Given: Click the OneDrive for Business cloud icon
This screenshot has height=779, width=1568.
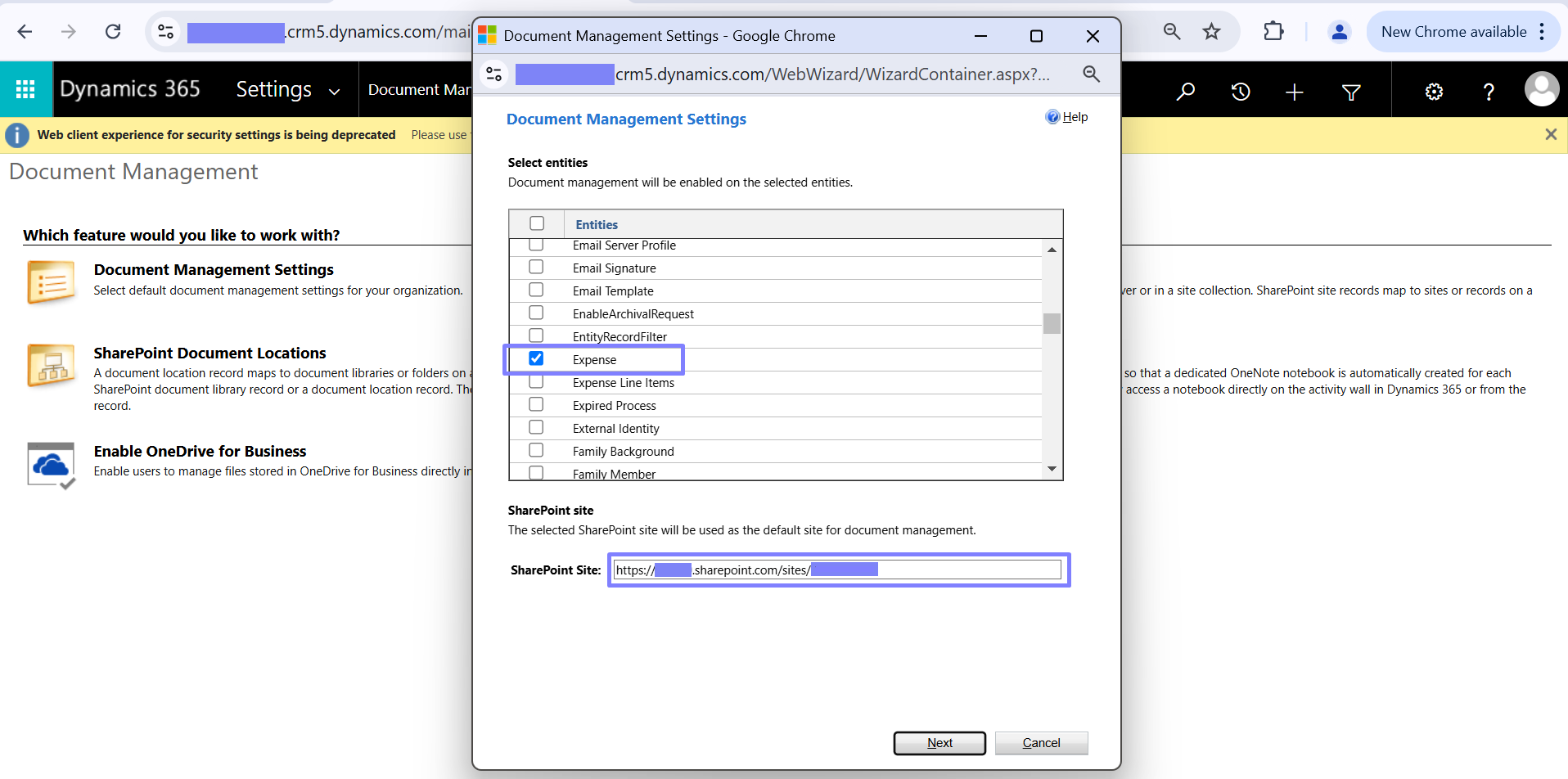Looking at the screenshot, I should pos(52,466).
